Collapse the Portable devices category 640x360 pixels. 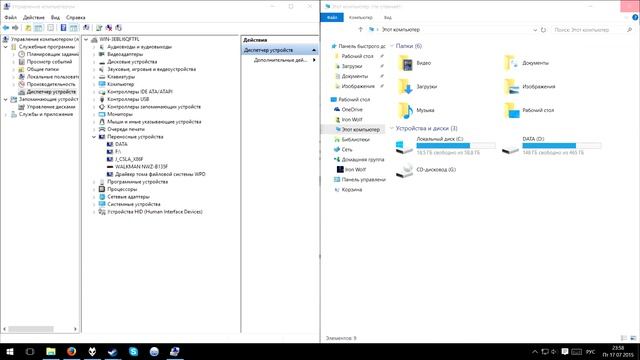click(94, 137)
